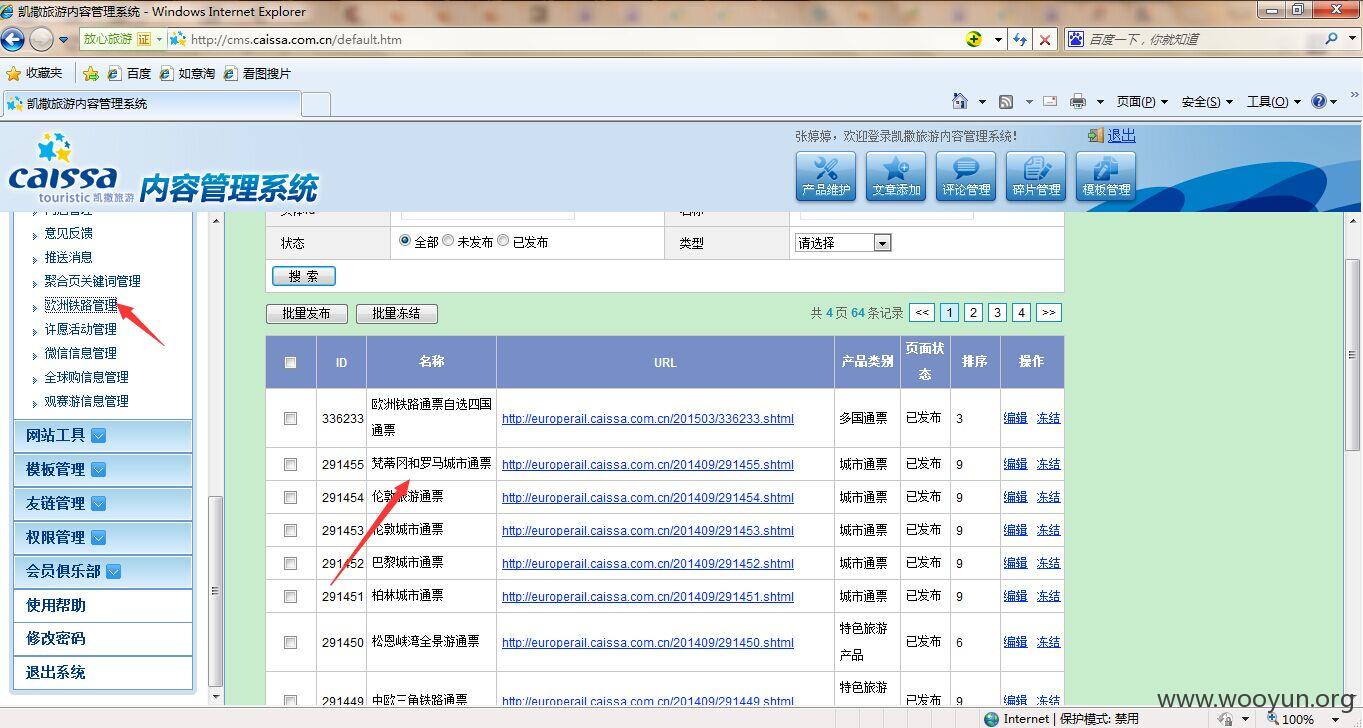
Task: Click the Baidu search input field
Action: point(1200,39)
